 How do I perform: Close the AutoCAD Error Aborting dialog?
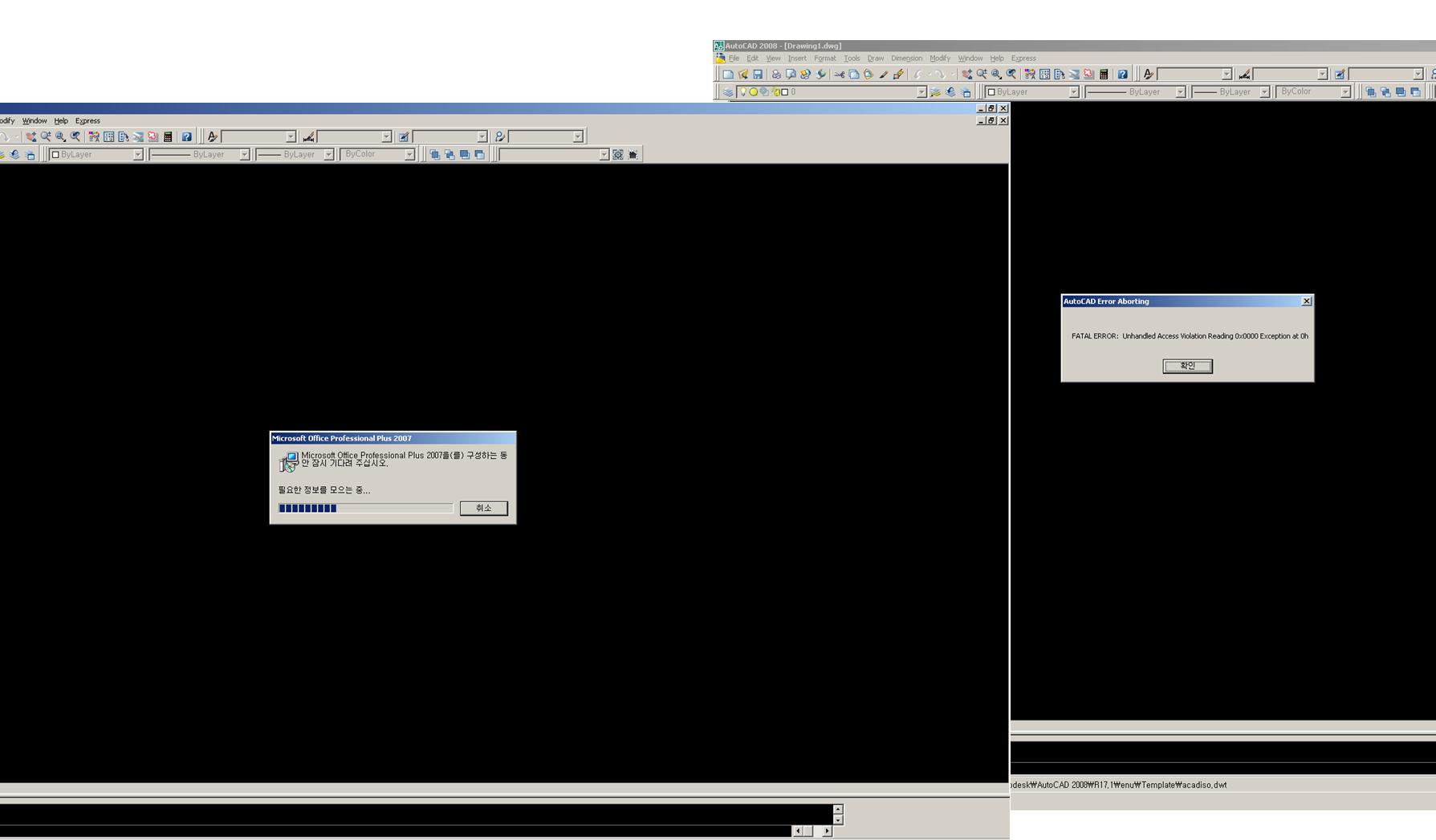point(1307,301)
